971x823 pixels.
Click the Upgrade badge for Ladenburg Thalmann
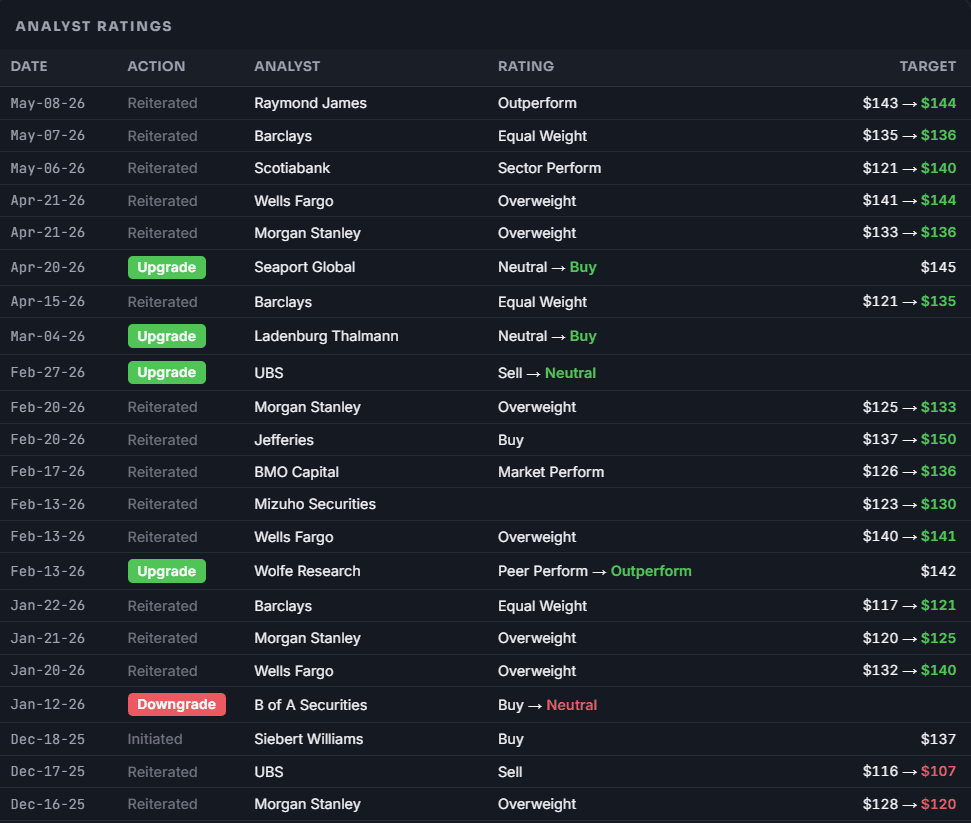point(167,336)
